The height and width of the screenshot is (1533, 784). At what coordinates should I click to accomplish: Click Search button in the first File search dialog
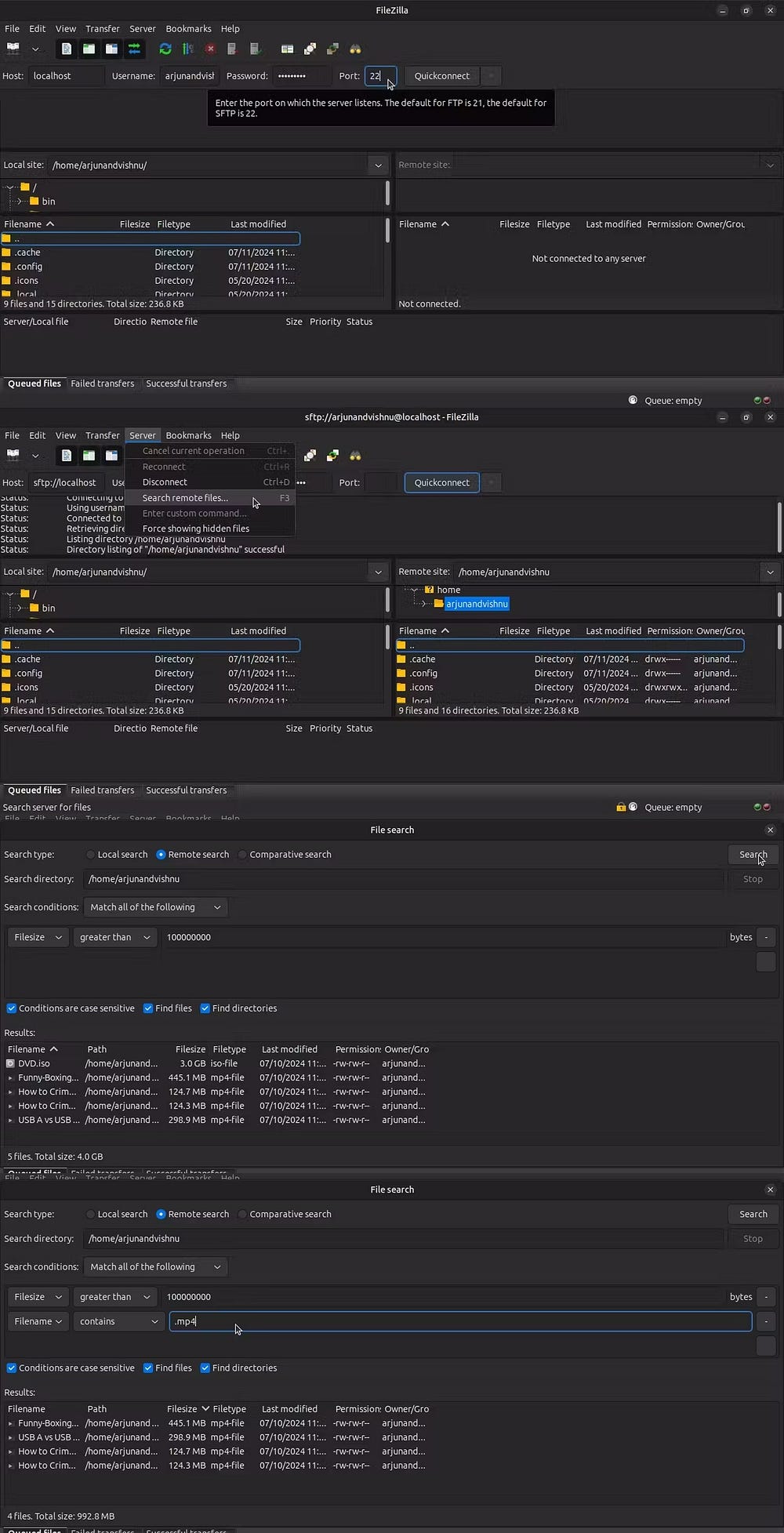point(753,855)
